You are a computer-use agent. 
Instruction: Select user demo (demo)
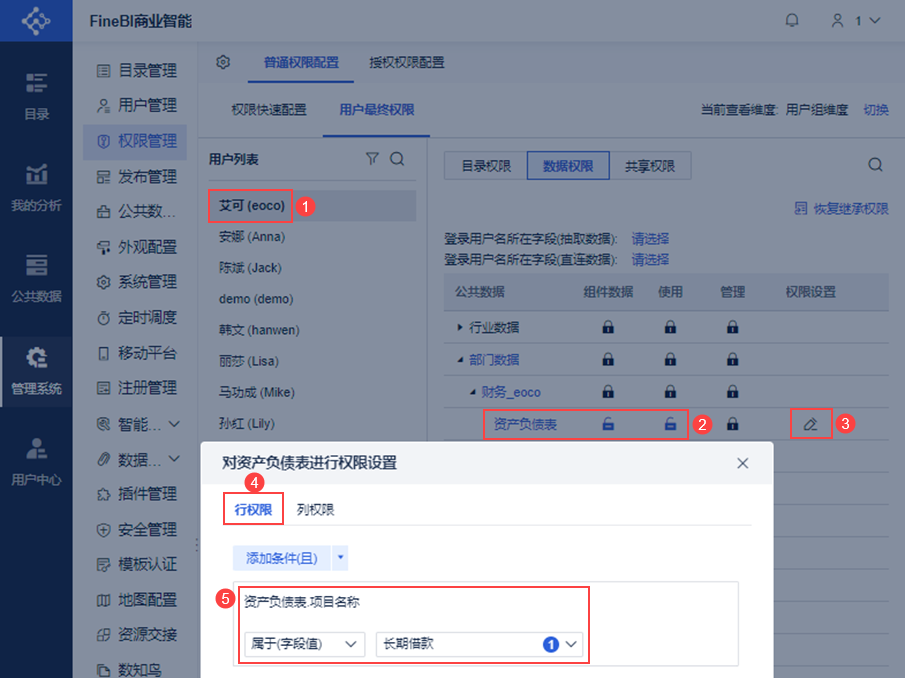click(312, 299)
